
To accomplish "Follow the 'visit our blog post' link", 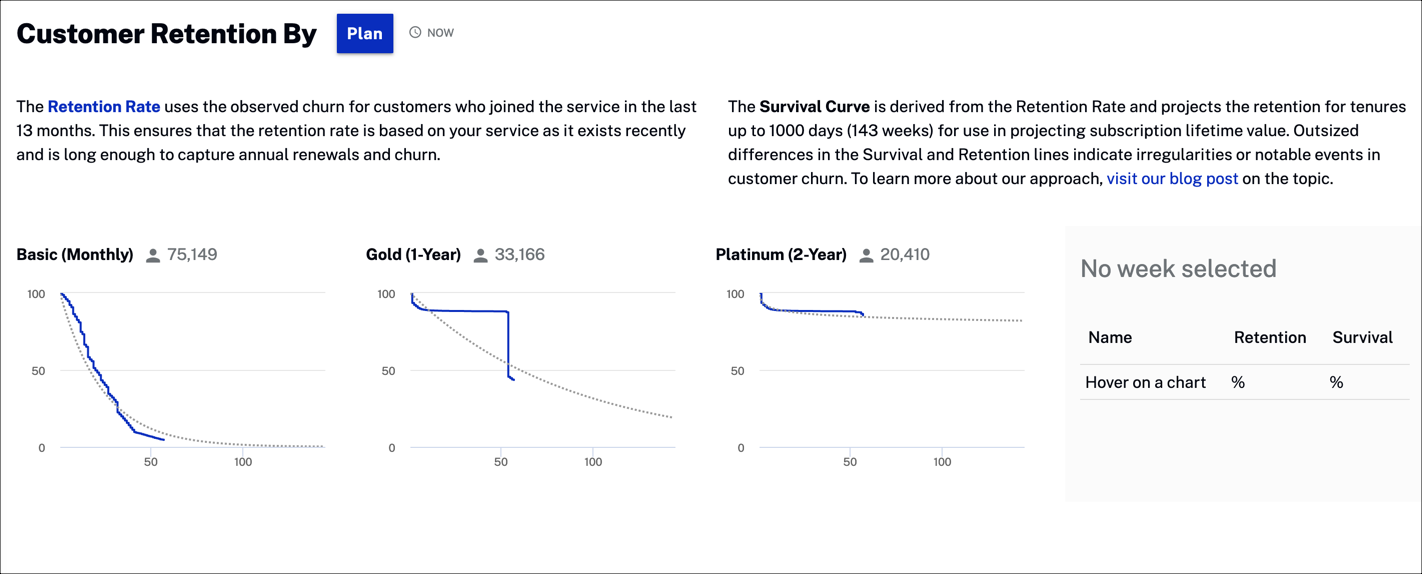I will pyautogui.click(x=1172, y=179).
